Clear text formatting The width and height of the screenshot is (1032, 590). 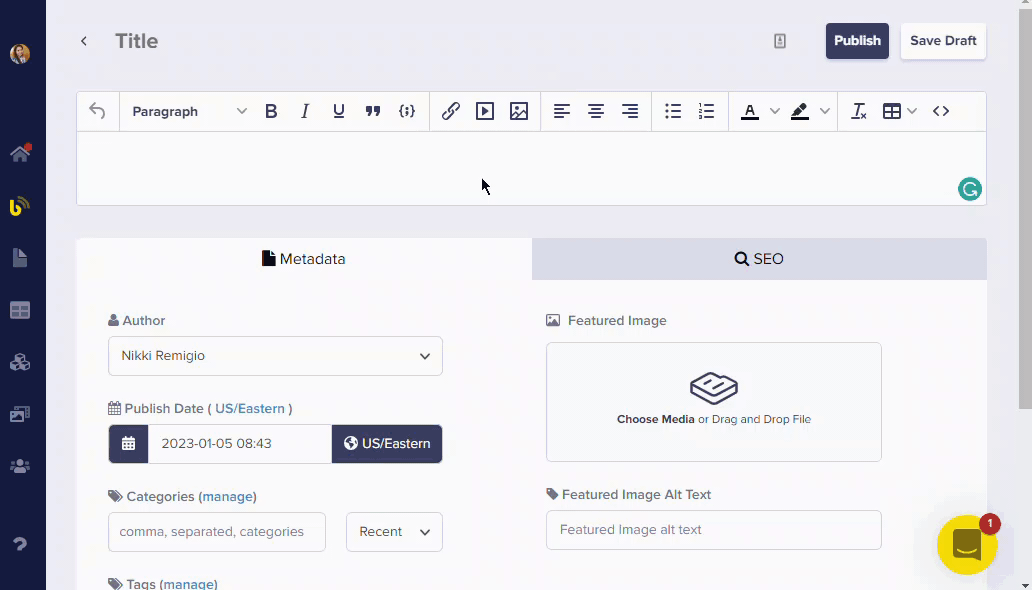click(x=858, y=111)
